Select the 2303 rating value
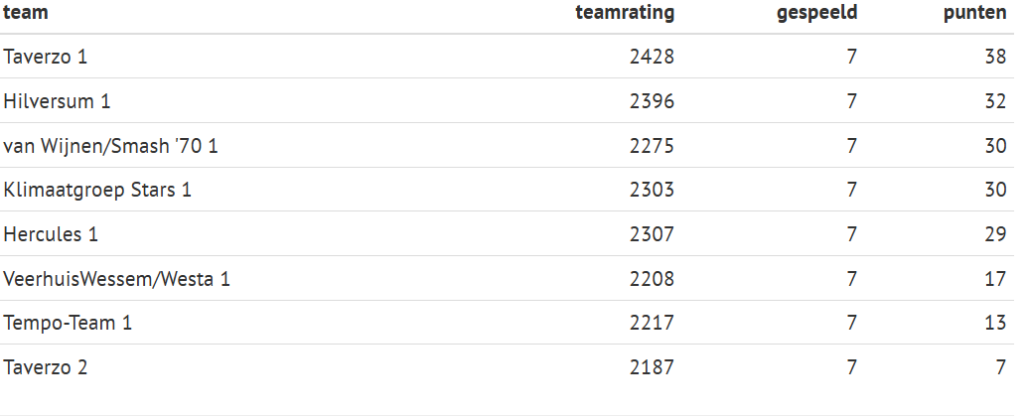This screenshot has width=1024, height=416. point(652,190)
